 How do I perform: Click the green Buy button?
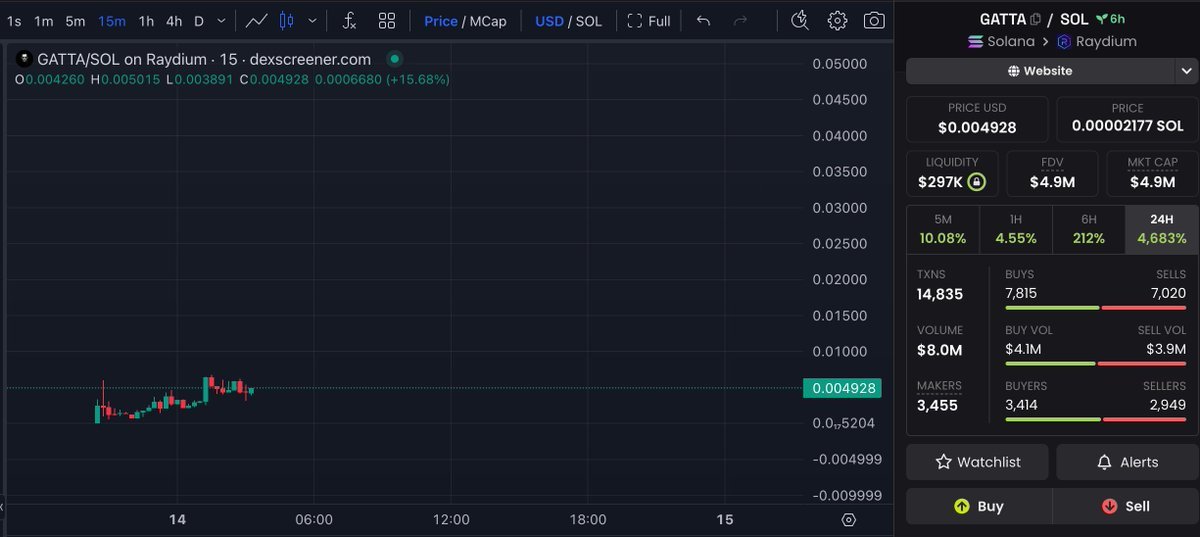tap(979, 506)
